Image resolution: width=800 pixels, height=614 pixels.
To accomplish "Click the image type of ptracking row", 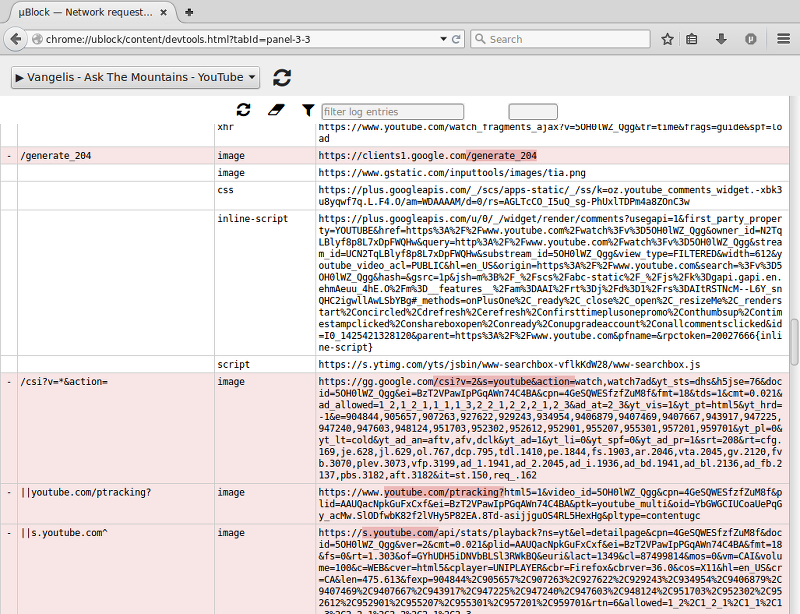I will coord(231,493).
